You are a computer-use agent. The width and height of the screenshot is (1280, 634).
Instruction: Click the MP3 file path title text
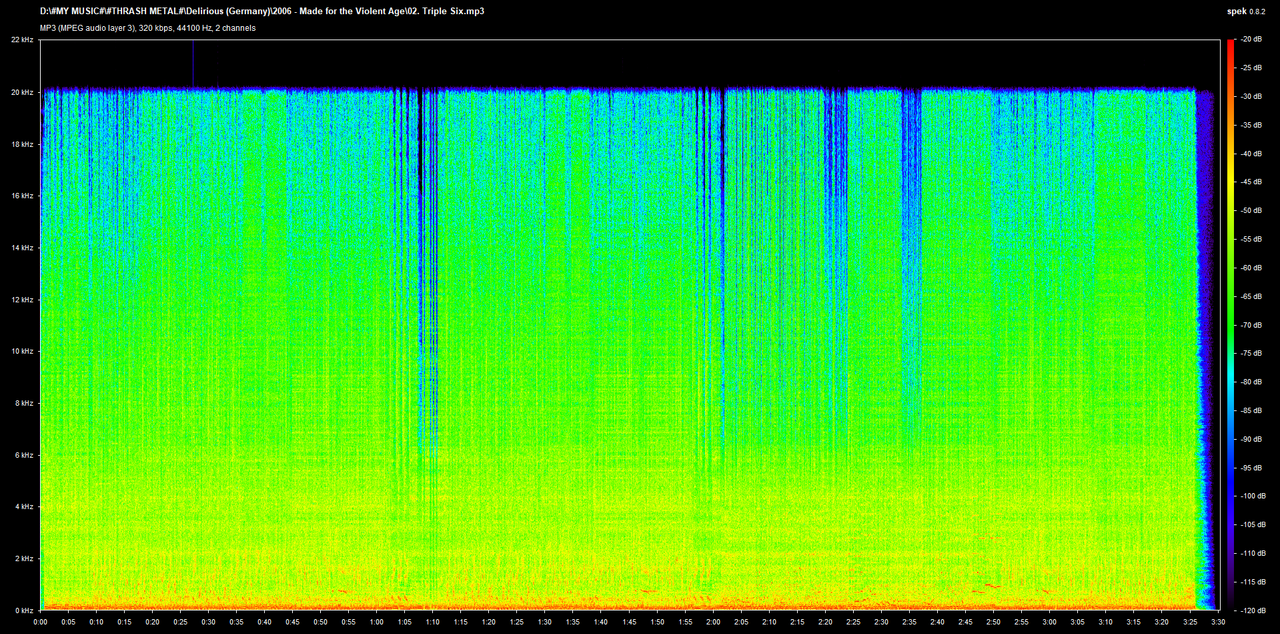pos(262,11)
